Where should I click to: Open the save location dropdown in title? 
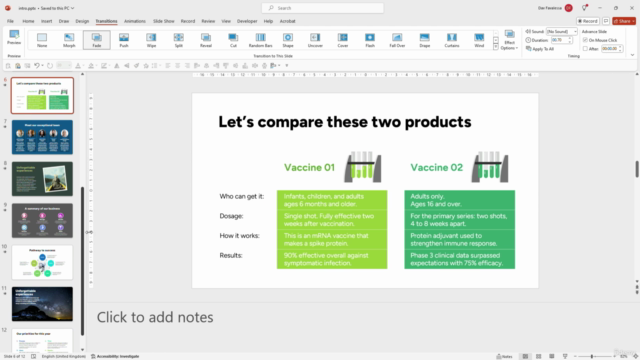(x=73, y=8)
